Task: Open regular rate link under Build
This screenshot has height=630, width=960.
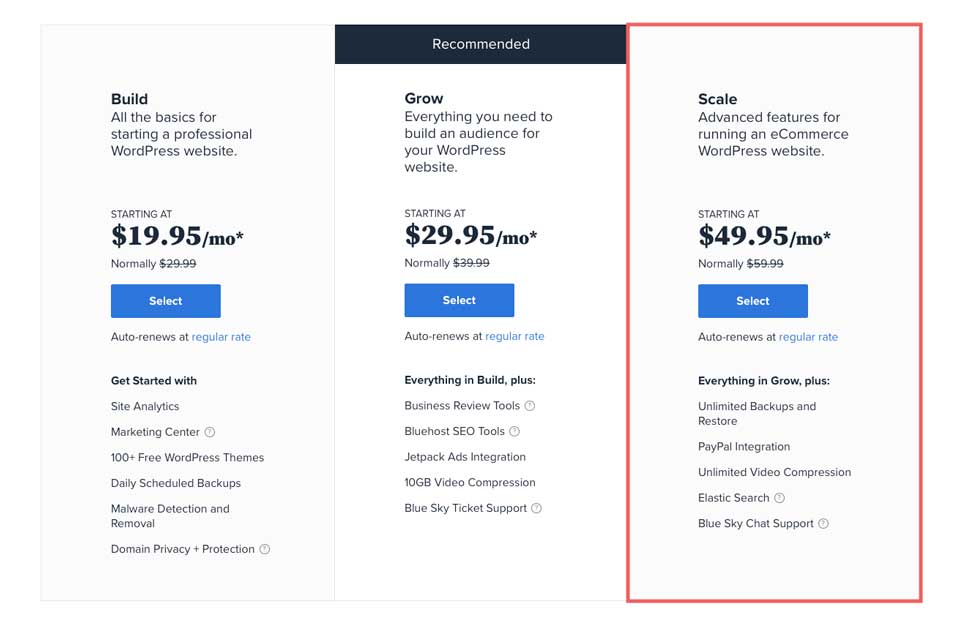Action: pos(221,337)
